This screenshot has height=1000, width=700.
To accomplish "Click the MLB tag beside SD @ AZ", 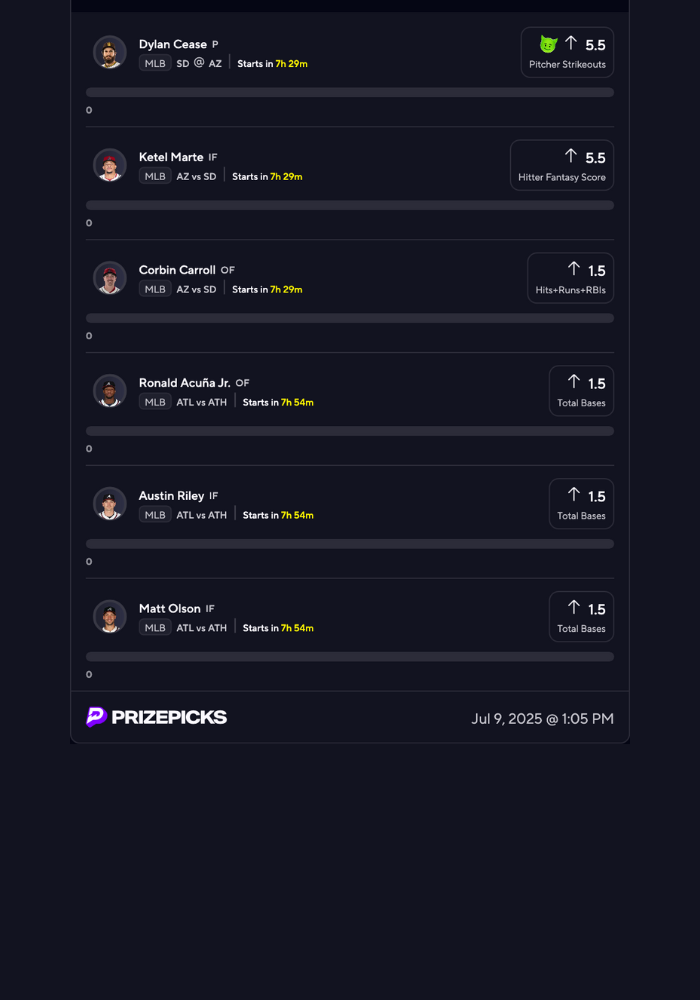I will click(x=155, y=63).
